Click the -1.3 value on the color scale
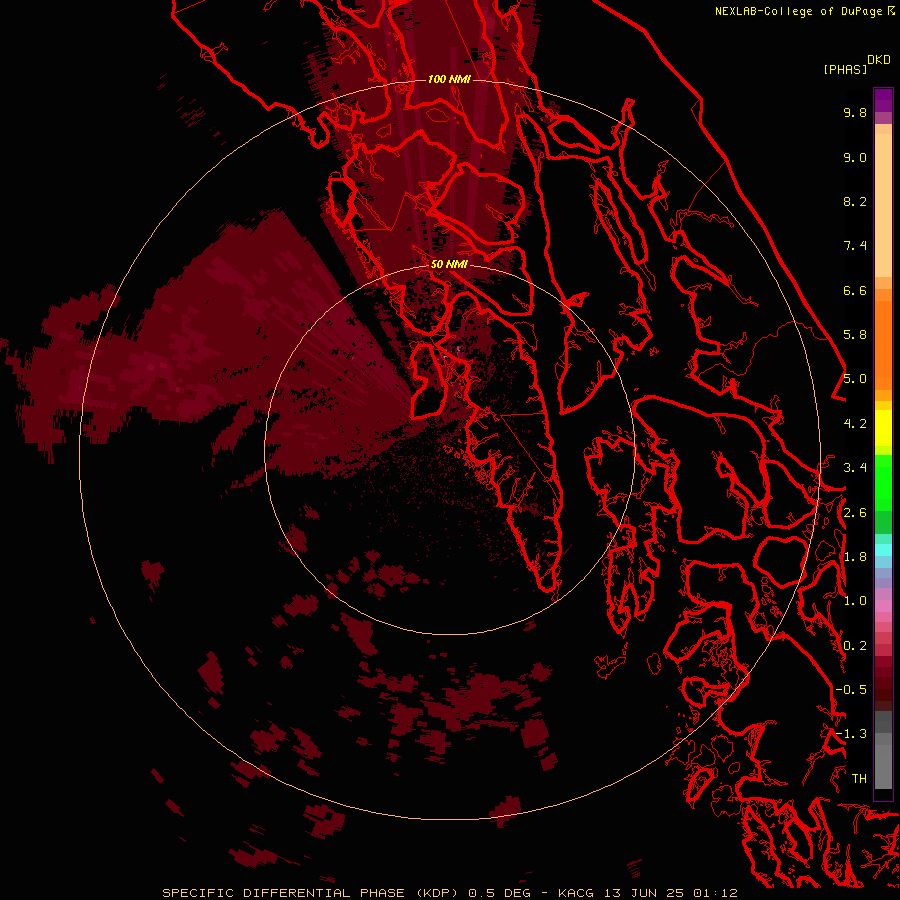The width and height of the screenshot is (900, 900). [851, 734]
